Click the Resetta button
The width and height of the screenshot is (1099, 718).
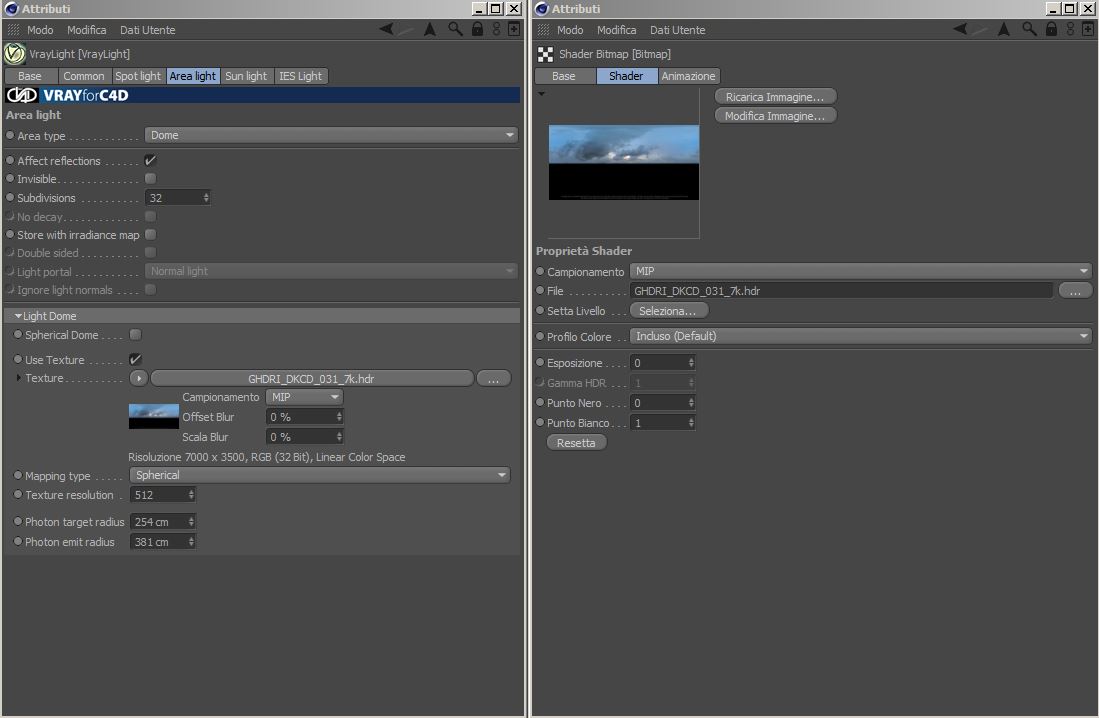coord(576,443)
